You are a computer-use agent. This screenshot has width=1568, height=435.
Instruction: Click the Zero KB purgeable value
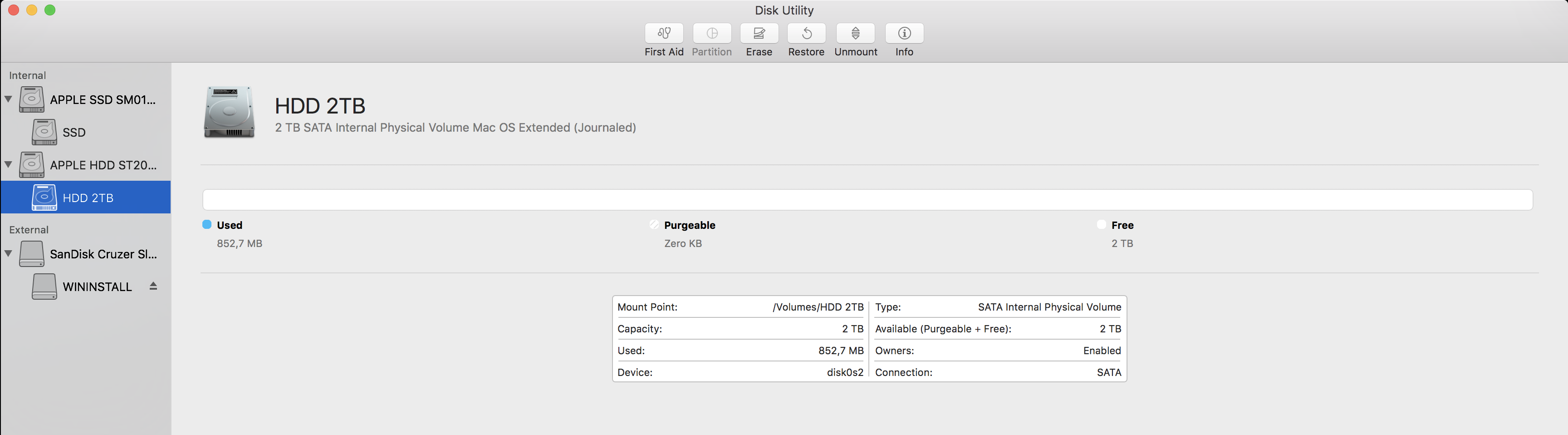tap(683, 243)
